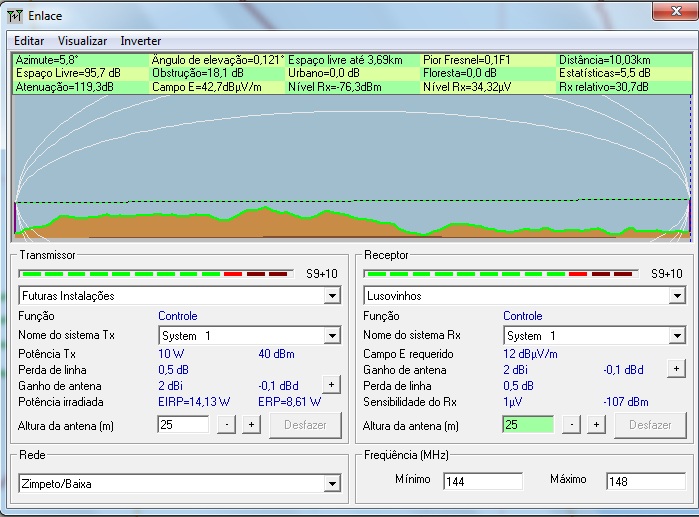Click the Inverter menu item
This screenshot has height=517, width=699.
pos(141,41)
